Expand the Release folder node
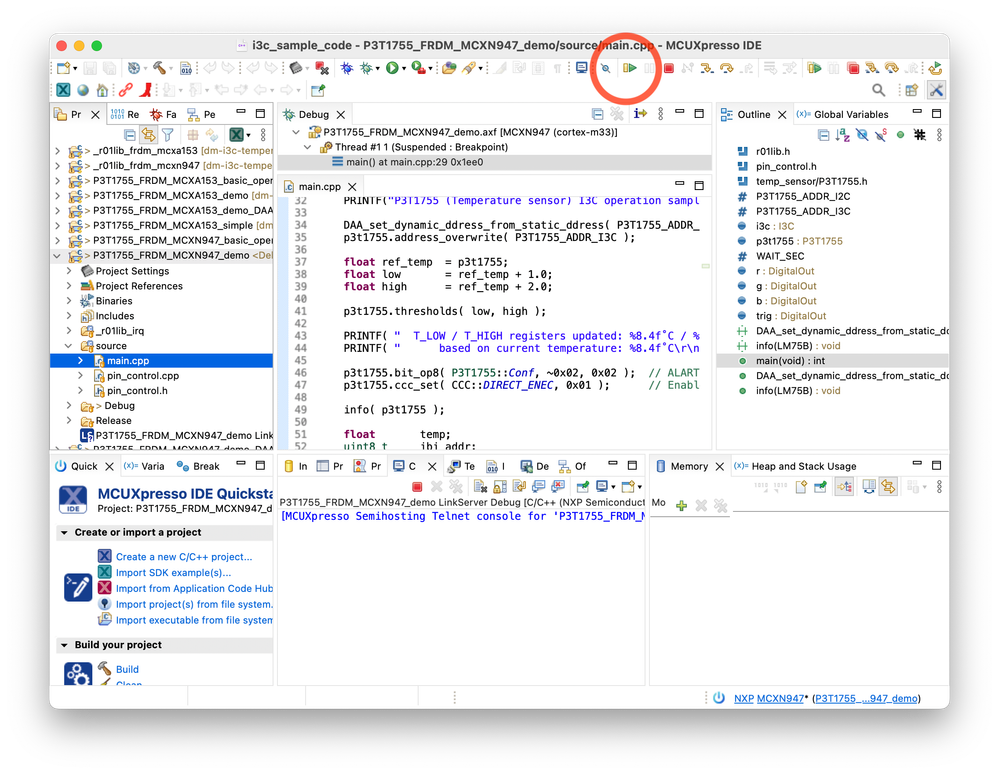The width and height of the screenshot is (999, 774). 69,420
